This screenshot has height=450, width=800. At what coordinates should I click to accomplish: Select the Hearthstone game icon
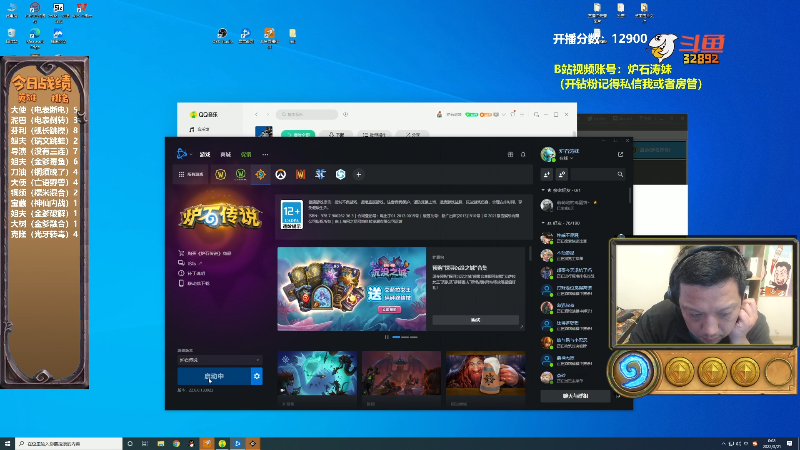(x=260, y=174)
